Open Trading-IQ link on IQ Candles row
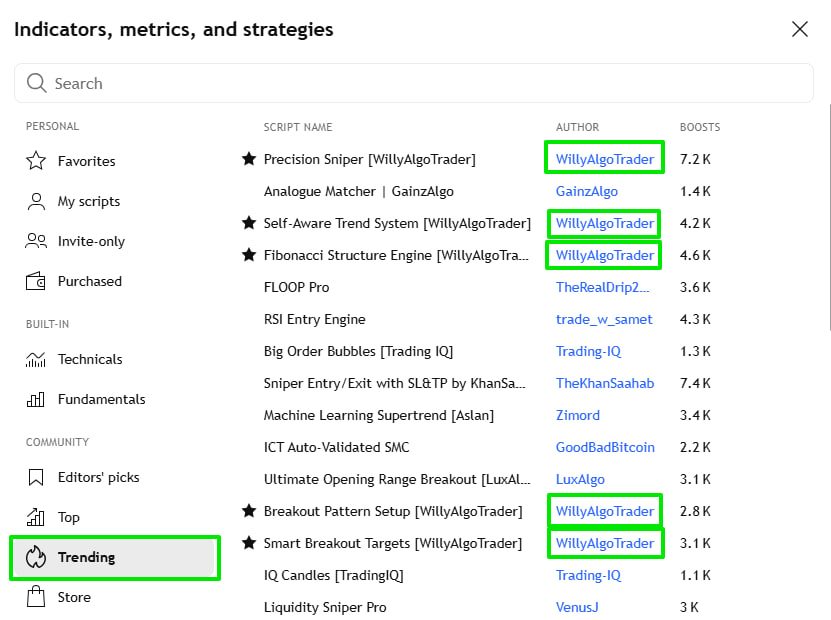831x620 pixels. pos(588,575)
